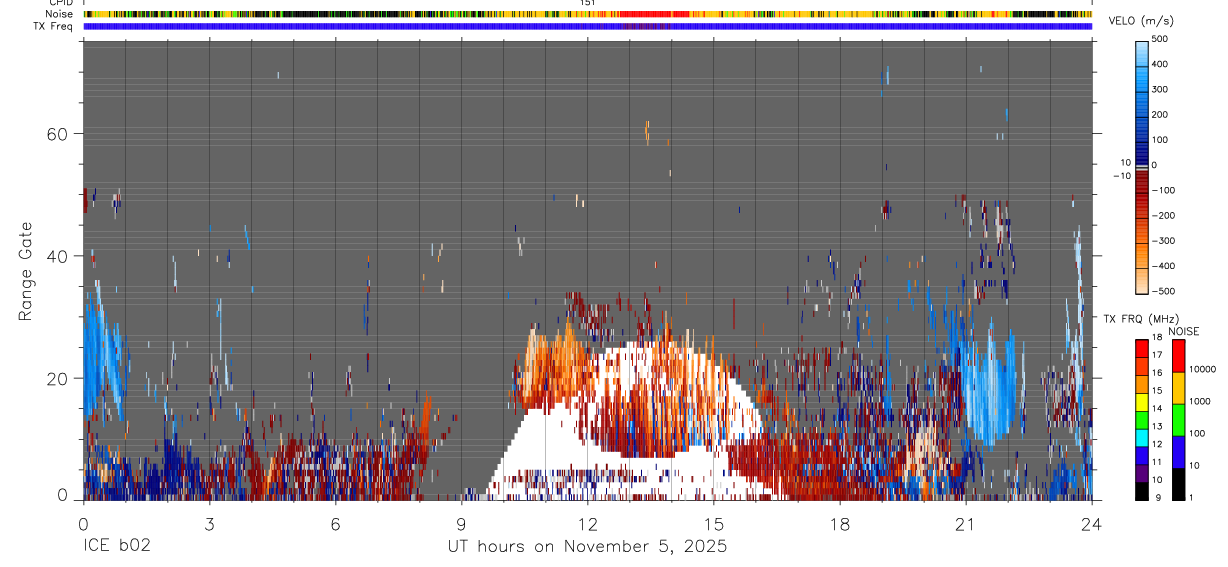Click the Range Gate y-axis title
The width and height of the screenshot is (1228, 567).
(x=27, y=272)
